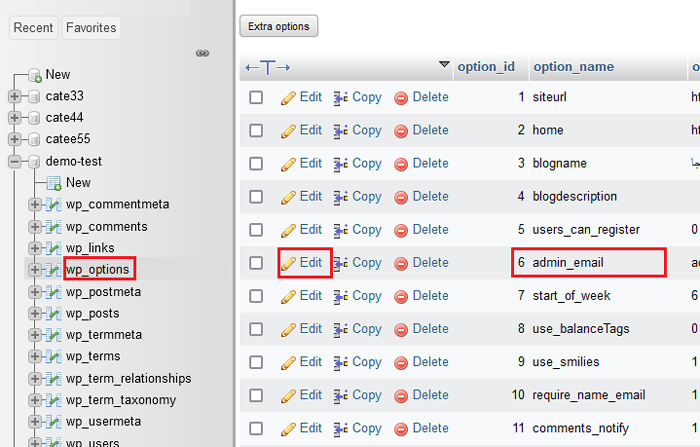Image resolution: width=700 pixels, height=447 pixels.
Task: Click red Delete icon in use_smilies row
Action: [401, 363]
